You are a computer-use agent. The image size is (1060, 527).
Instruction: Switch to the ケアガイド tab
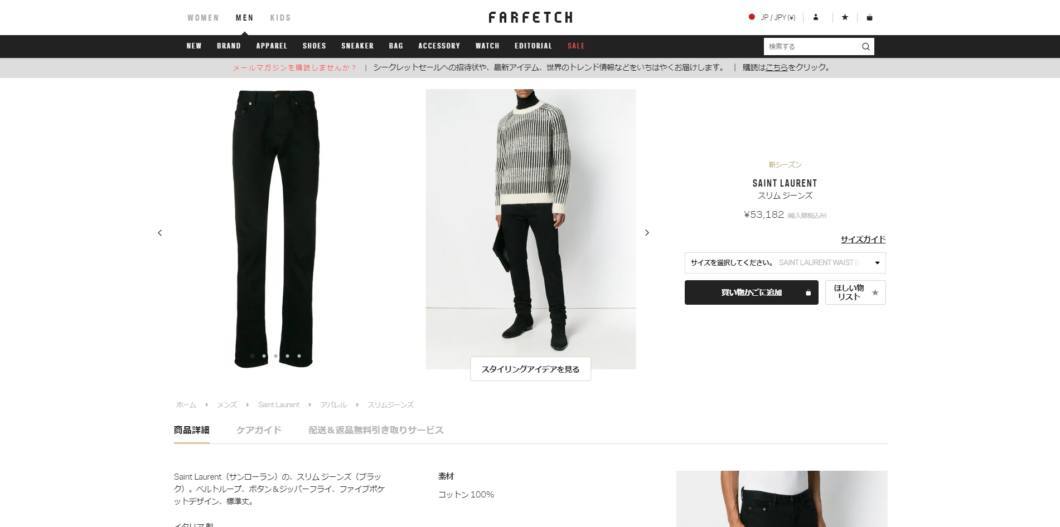(x=258, y=430)
